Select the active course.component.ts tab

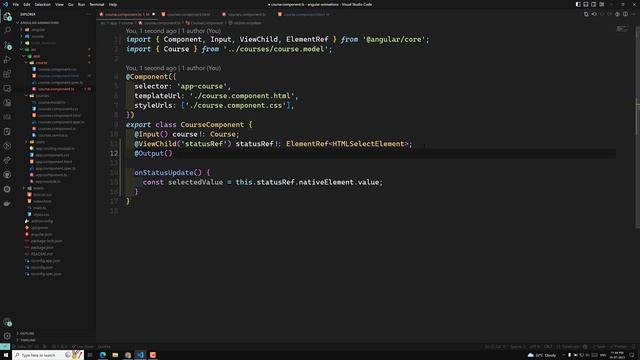[x=127, y=14]
